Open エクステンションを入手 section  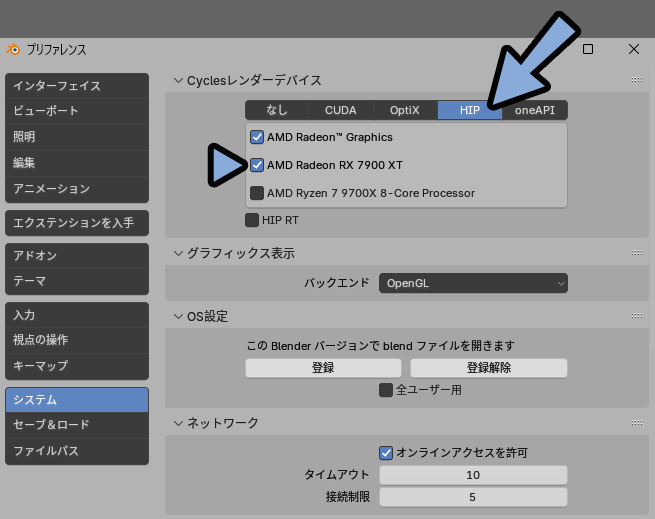point(77,223)
